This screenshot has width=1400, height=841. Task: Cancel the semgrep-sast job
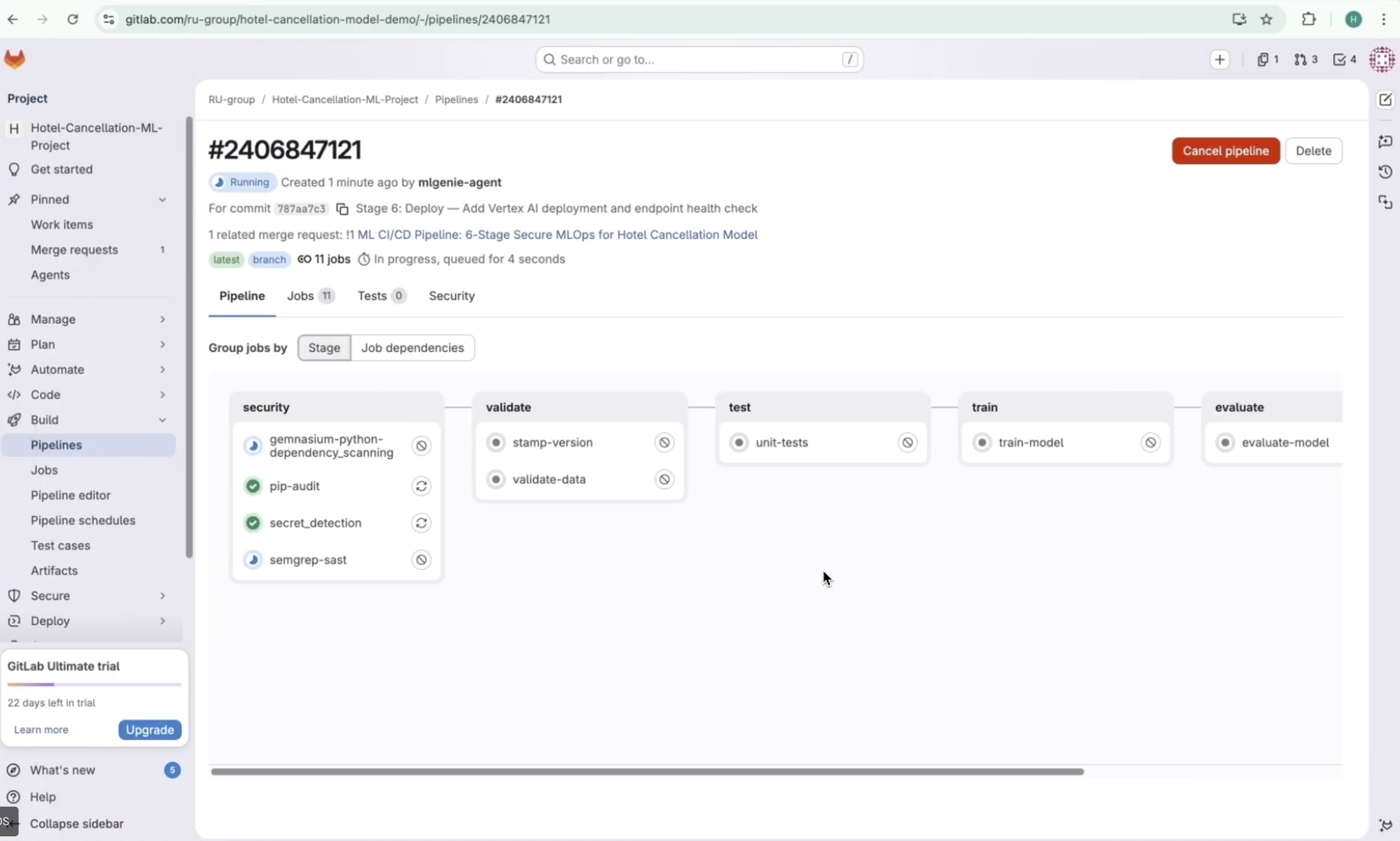click(421, 560)
